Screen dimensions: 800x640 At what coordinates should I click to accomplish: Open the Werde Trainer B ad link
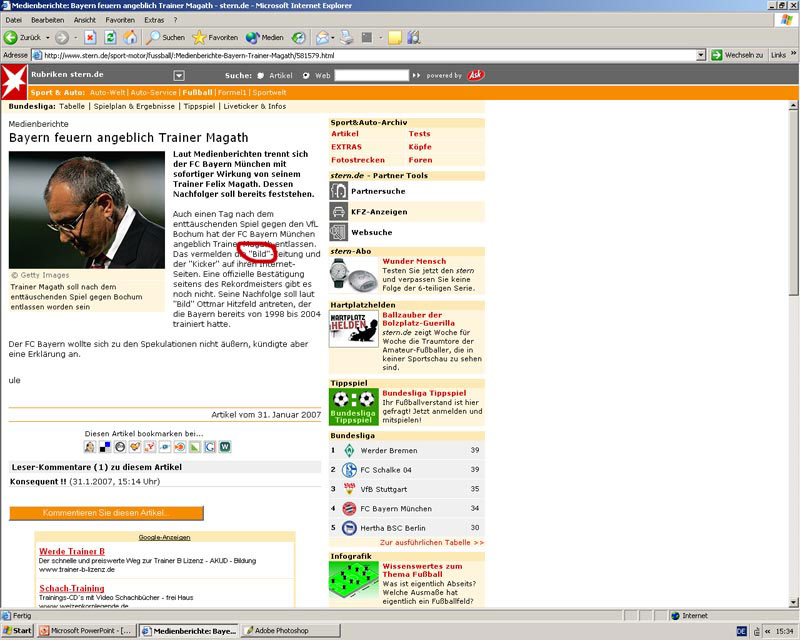72,551
